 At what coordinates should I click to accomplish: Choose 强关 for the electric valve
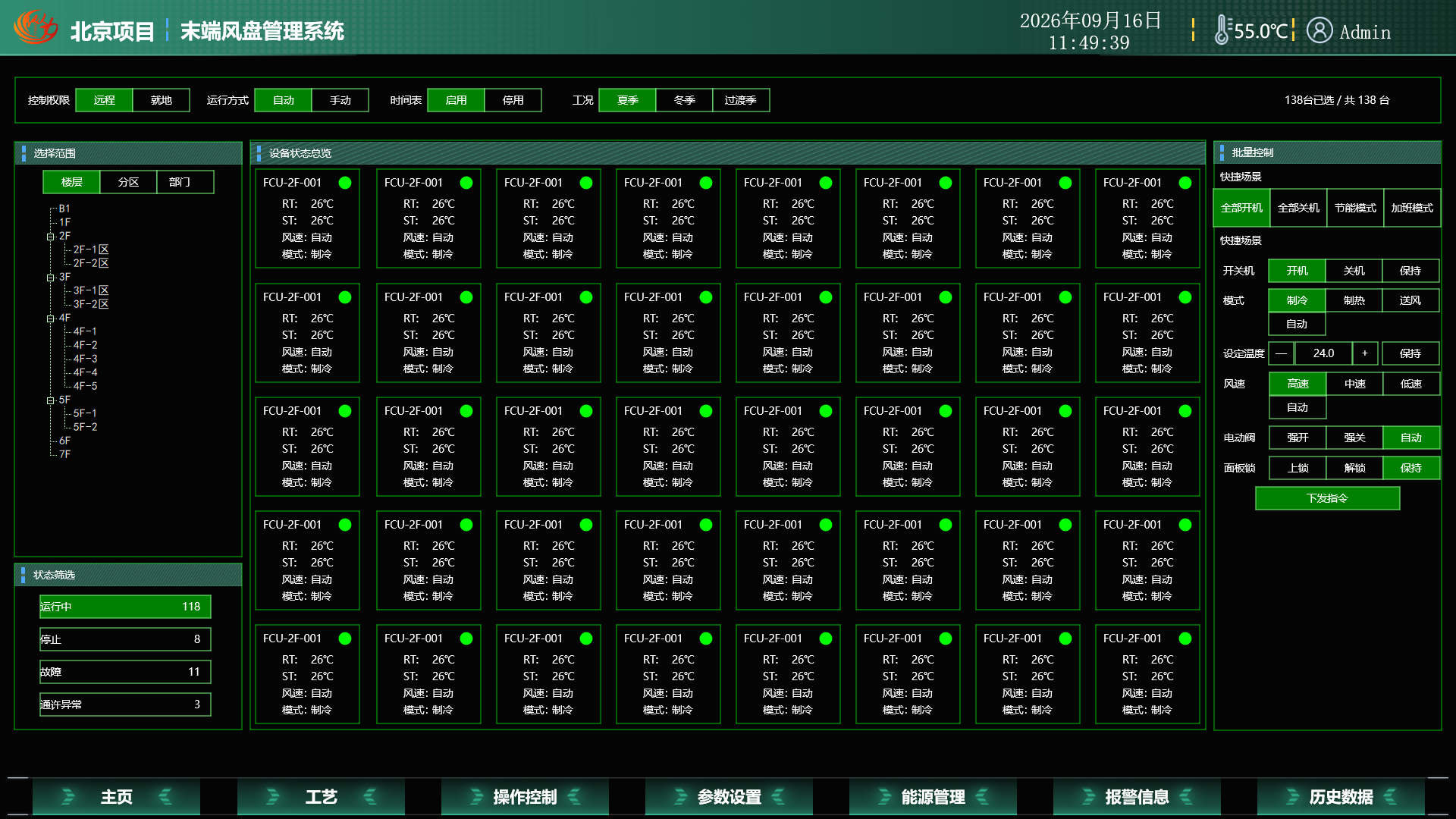click(x=1354, y=438)
